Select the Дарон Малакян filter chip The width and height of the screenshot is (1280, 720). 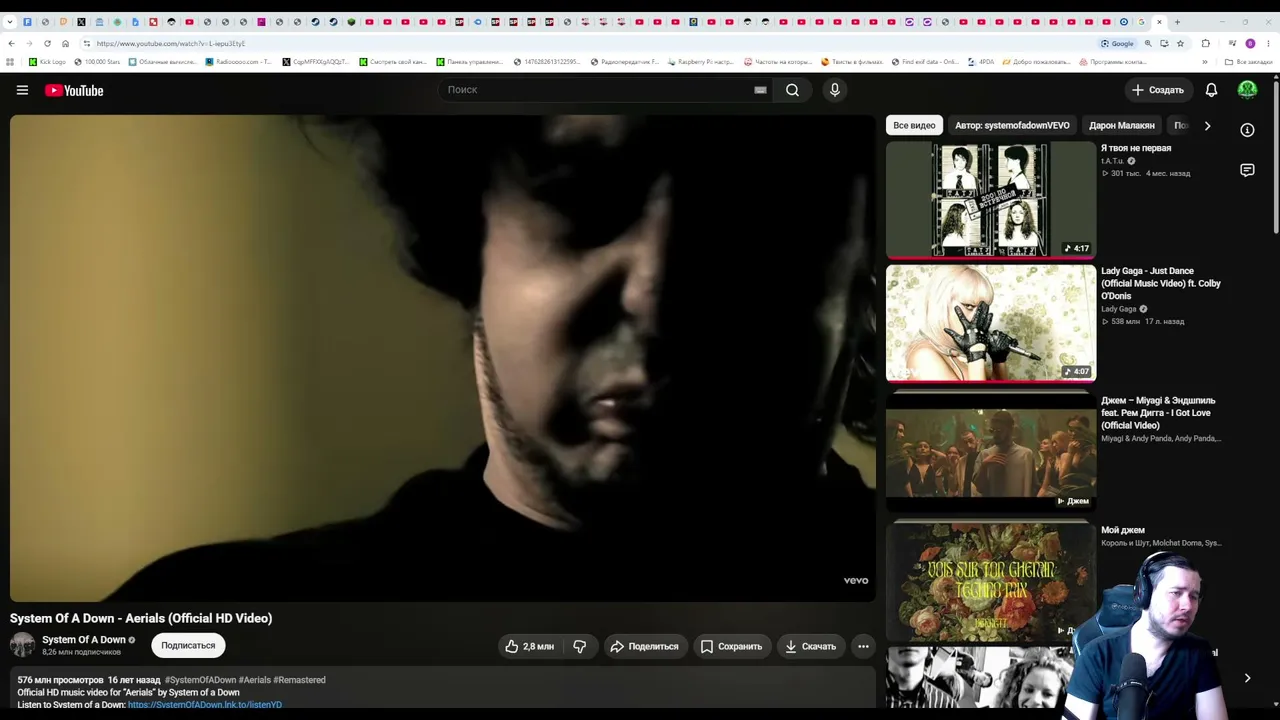tap(1121, 125)
